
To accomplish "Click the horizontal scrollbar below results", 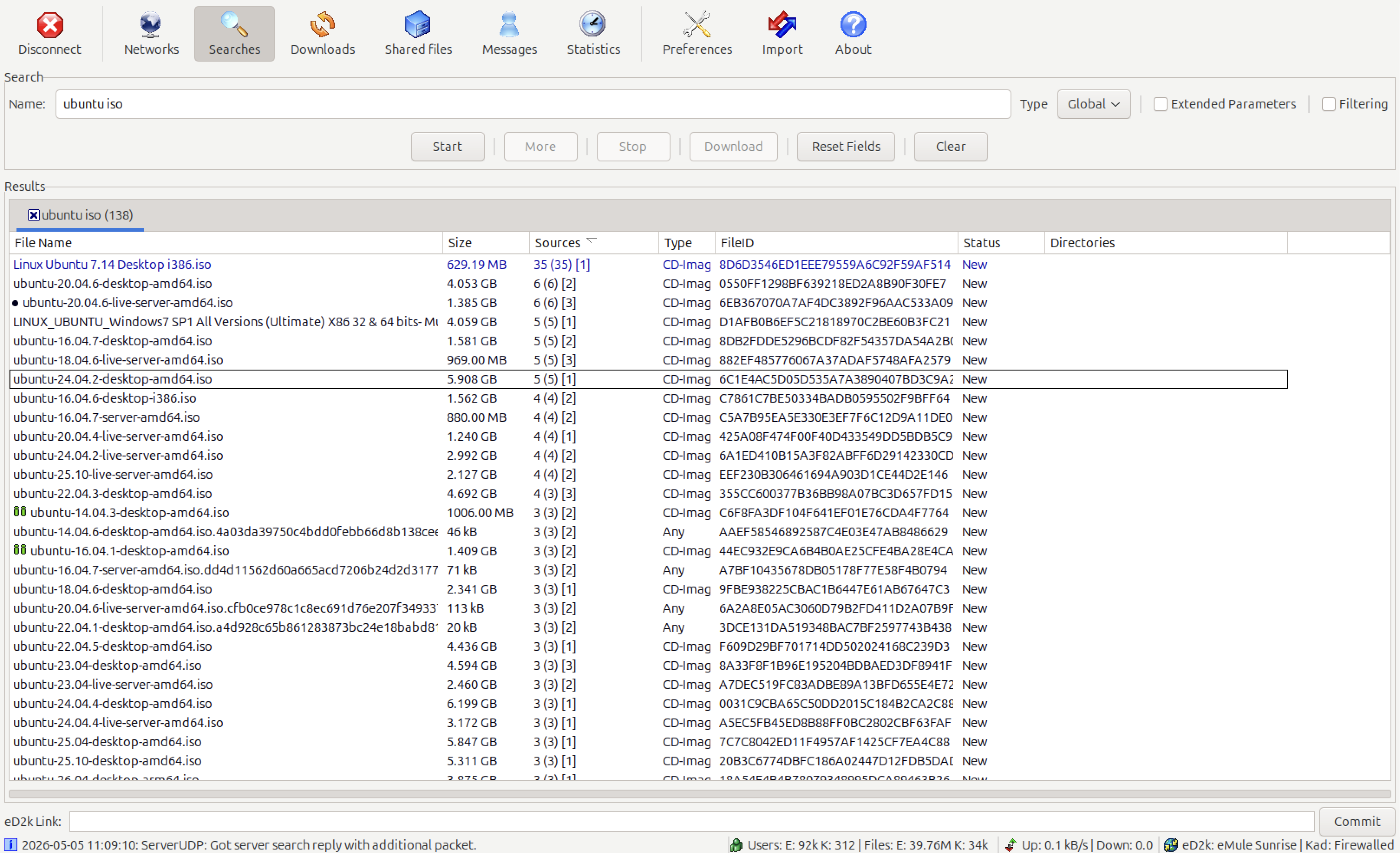I will tap(700, 794).
